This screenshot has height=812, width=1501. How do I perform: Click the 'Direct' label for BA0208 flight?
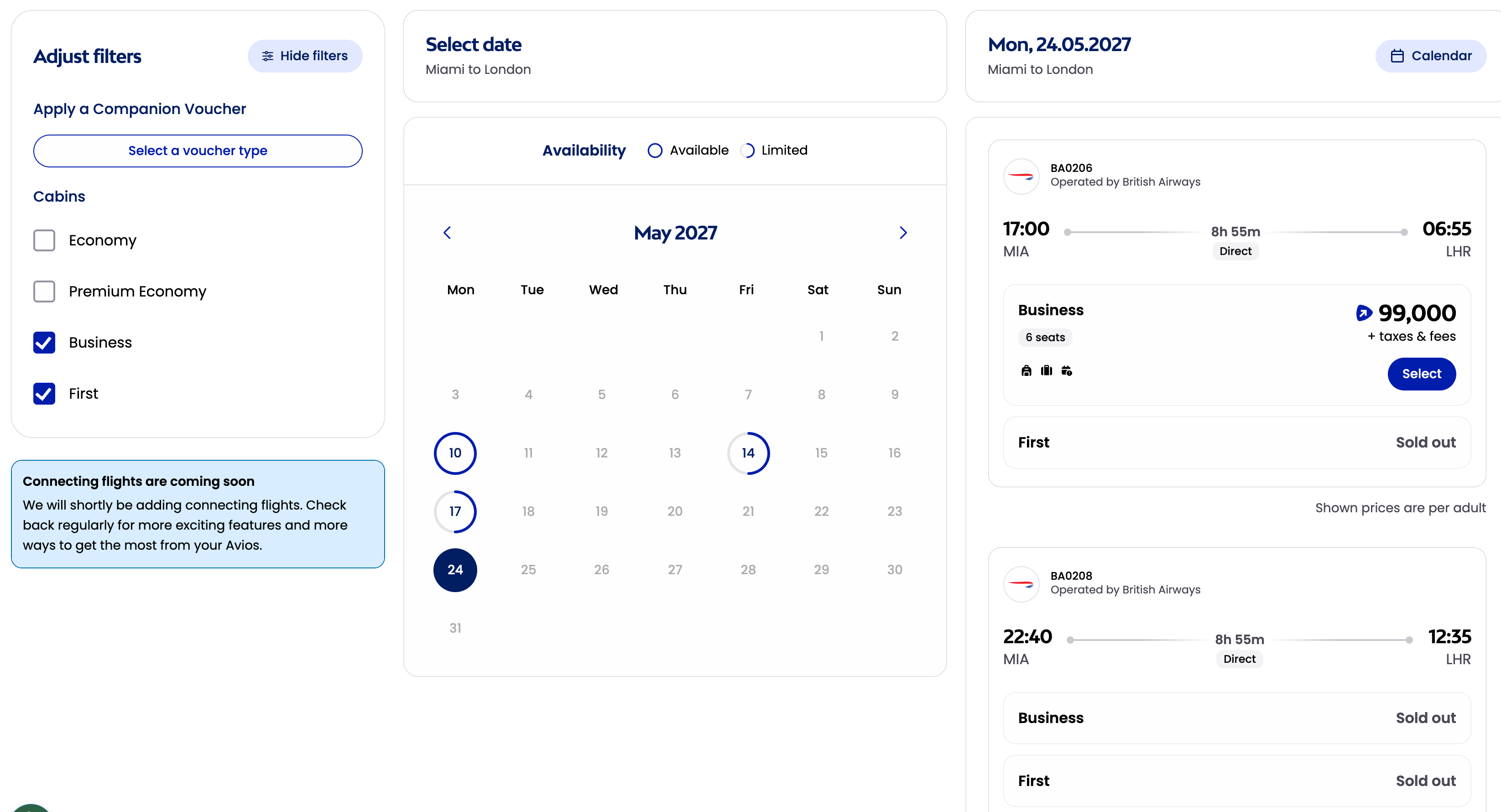[1240, 659]
